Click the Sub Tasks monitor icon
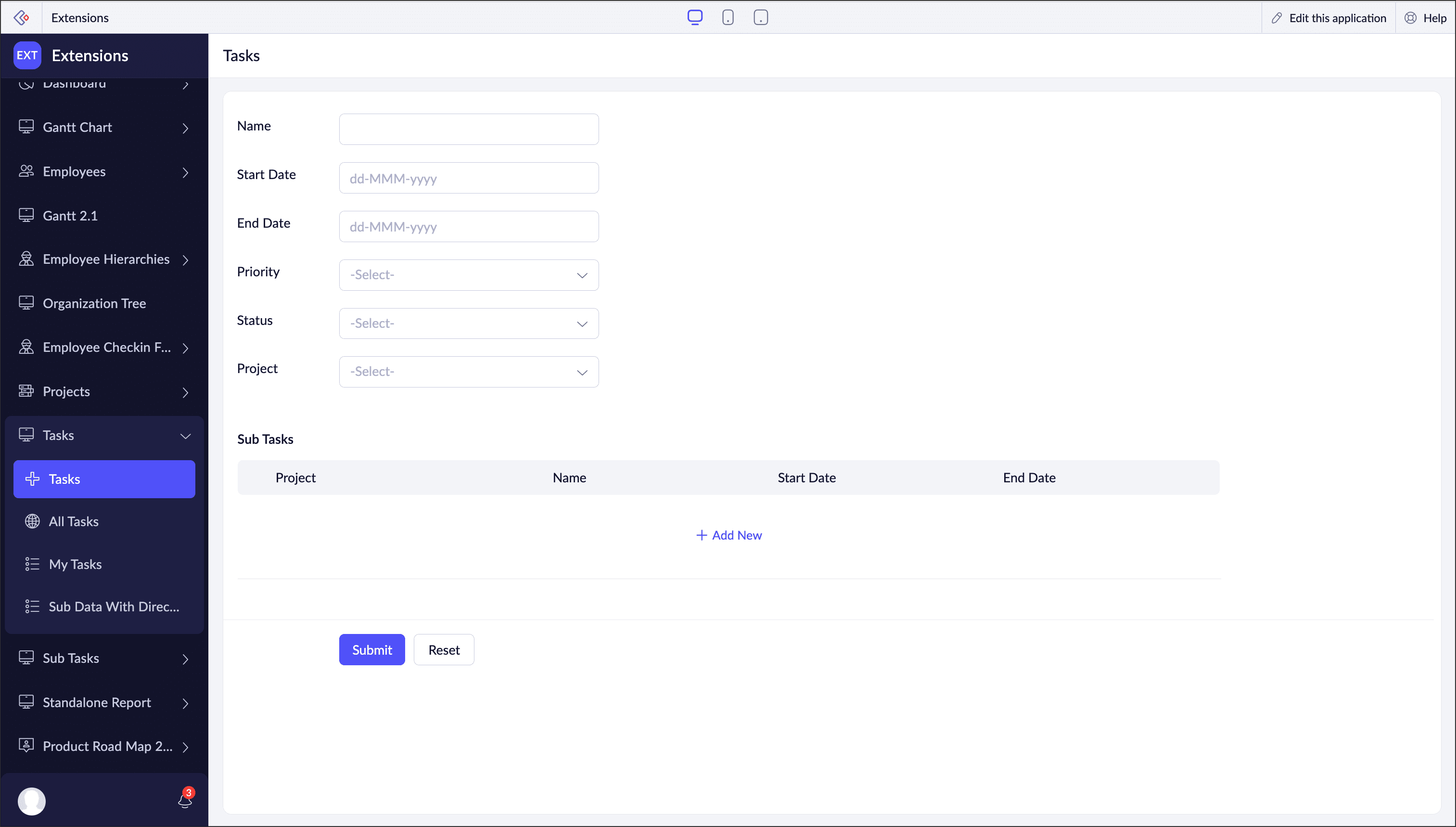Image resolution: width=1456 pixels, height=827 pixels. pyautogui.click(x=26, y=658)
